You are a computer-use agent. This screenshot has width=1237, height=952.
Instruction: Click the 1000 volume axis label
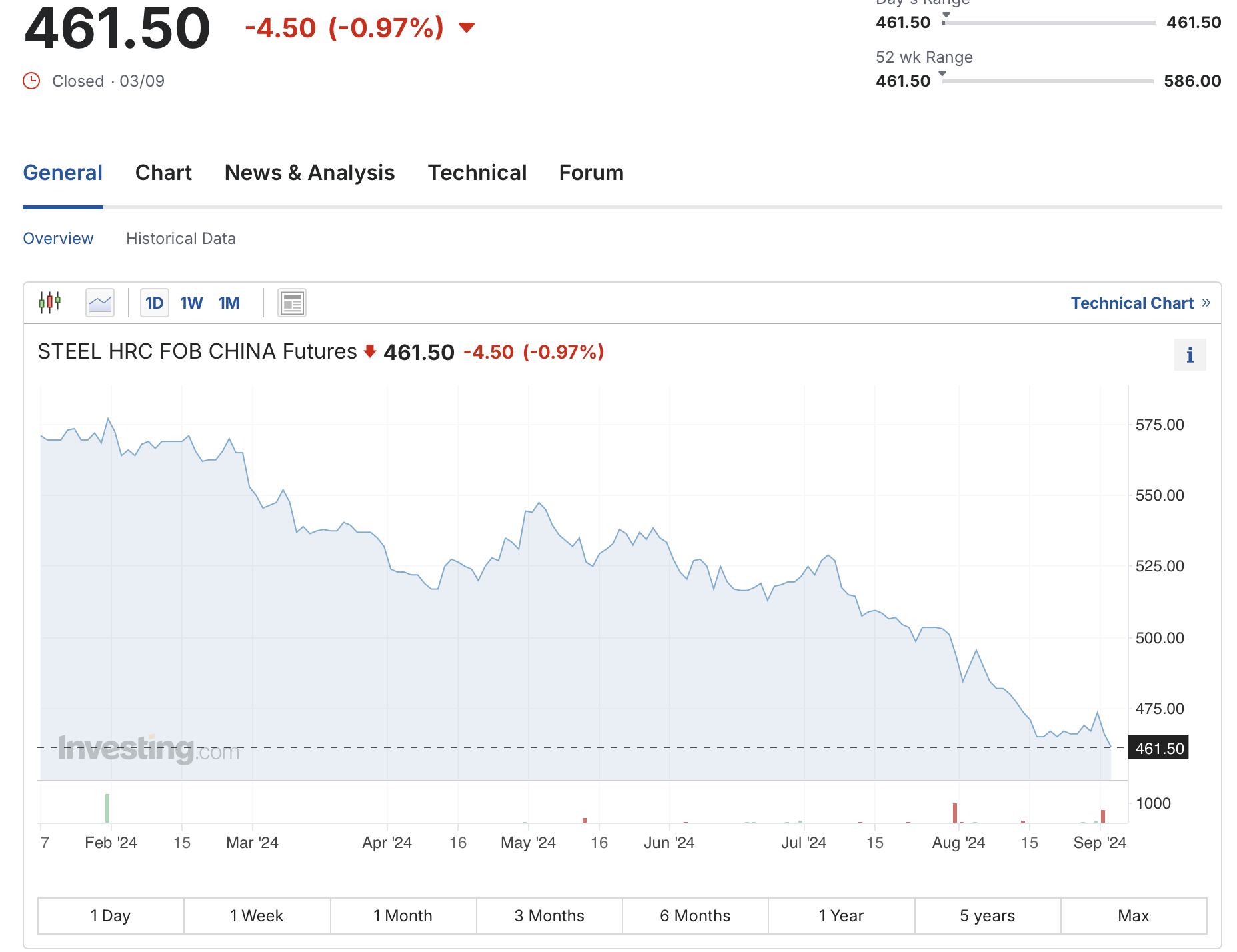1153,803
